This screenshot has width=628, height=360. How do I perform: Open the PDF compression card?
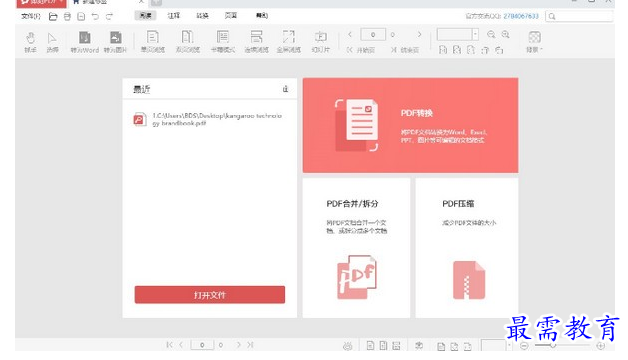point(467,248)
